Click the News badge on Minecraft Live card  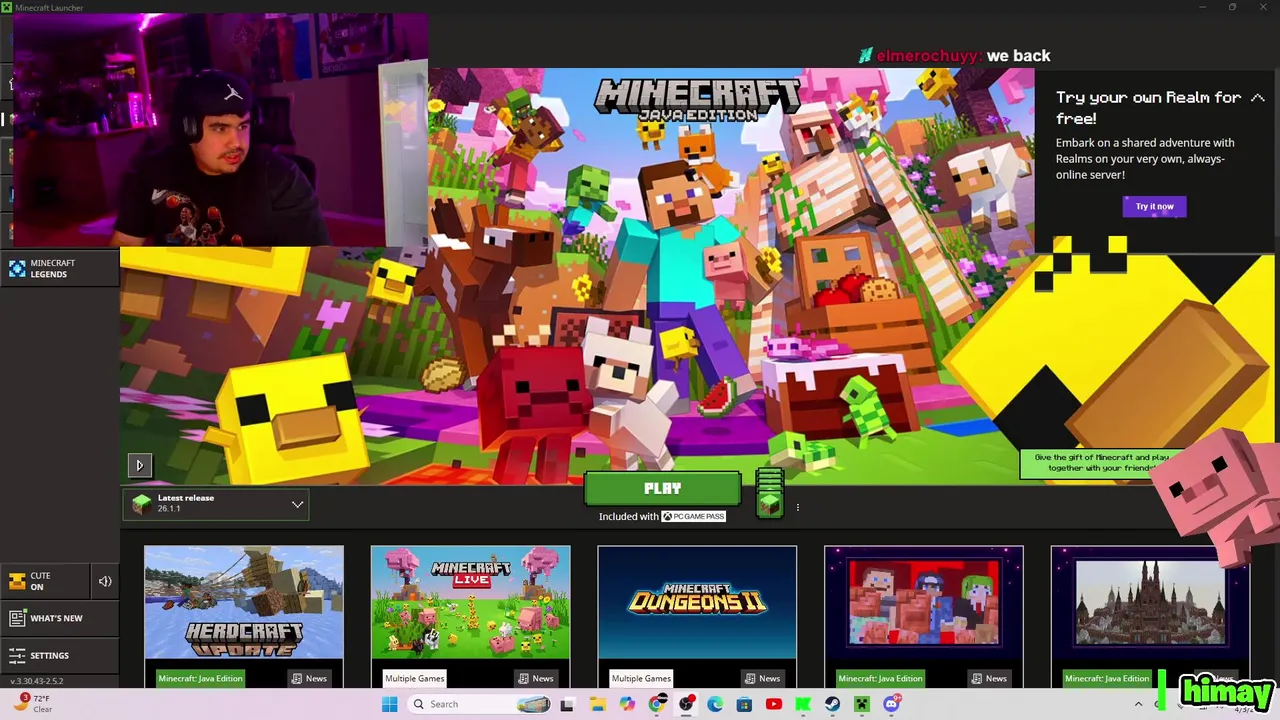(536, 678)
